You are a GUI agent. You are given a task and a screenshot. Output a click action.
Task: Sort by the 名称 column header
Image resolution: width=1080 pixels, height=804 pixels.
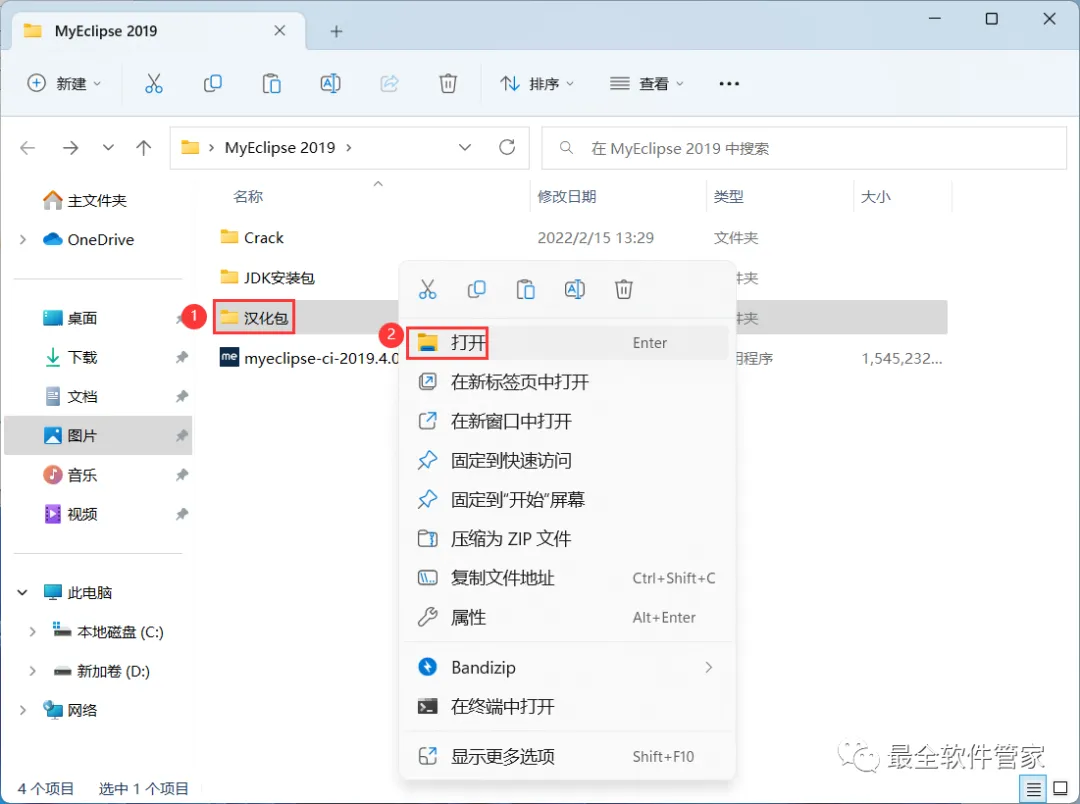click(x=249, y=196)
